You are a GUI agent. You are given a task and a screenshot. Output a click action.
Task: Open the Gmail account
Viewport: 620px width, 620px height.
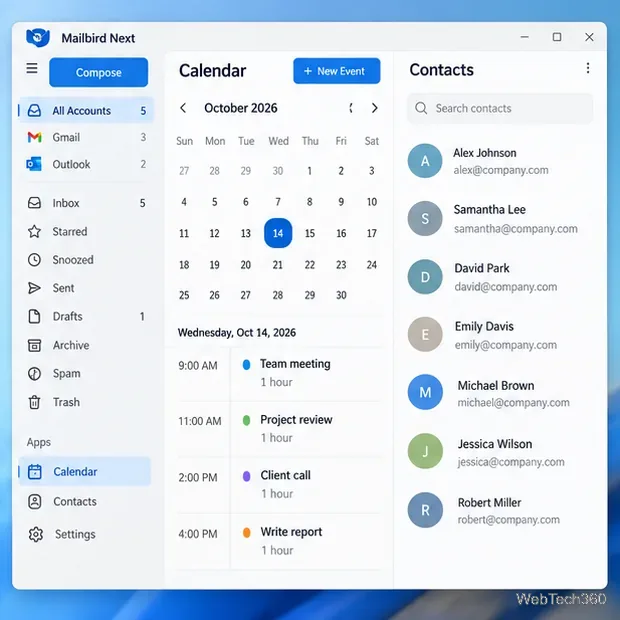coord(86,137)
